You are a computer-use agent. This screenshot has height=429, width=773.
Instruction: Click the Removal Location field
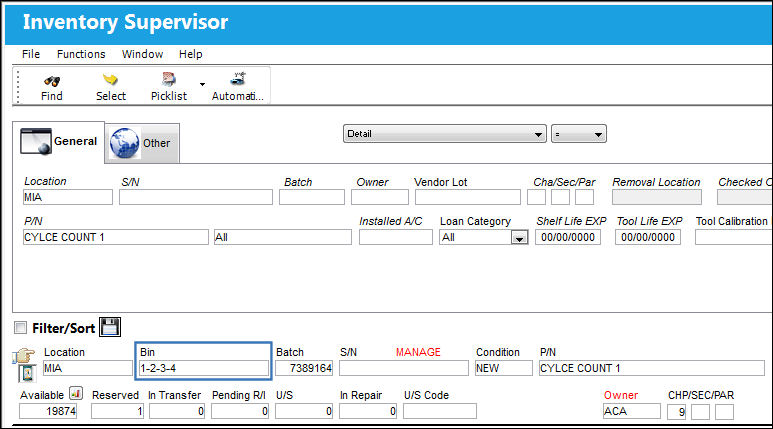[657, 197]
